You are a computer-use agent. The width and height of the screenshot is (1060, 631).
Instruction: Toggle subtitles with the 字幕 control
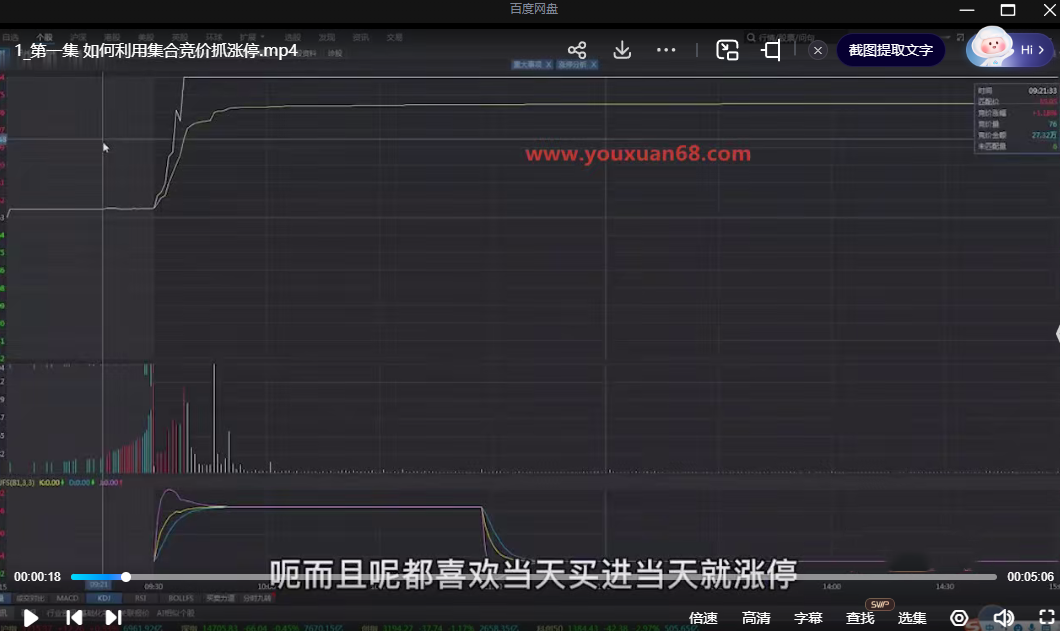coord(808,618)
